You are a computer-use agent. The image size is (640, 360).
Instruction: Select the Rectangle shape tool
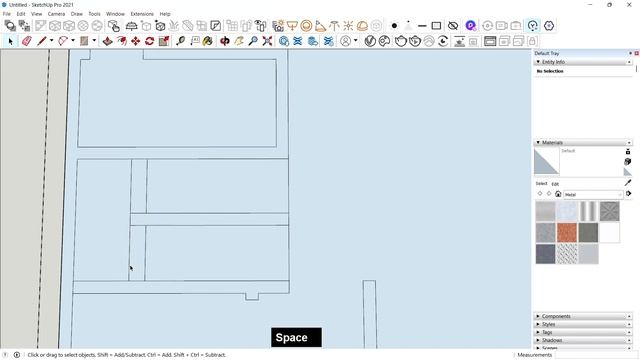pyautogui.click(x=84, y=41)
